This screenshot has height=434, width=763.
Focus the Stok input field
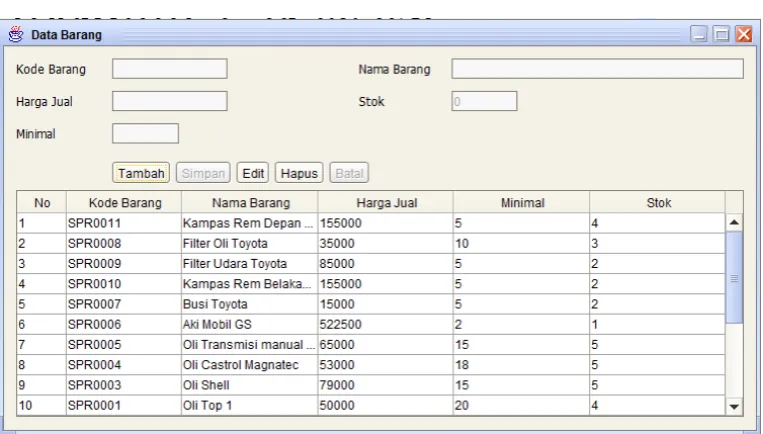click(484, 101)
